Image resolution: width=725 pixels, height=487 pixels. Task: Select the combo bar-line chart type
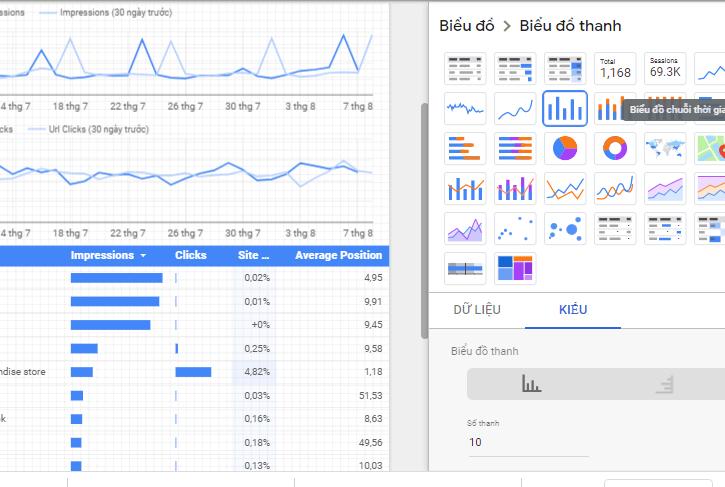click(x=465, y=189)
